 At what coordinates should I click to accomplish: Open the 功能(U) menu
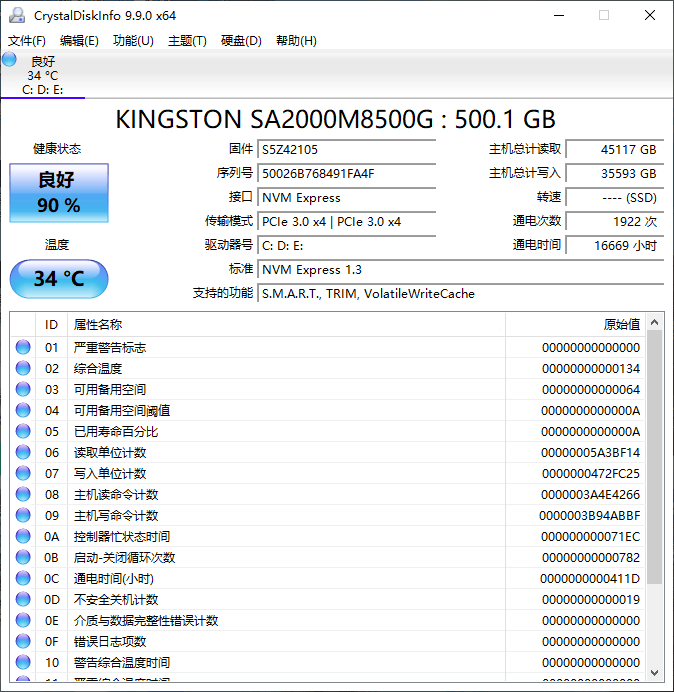tap(133, 41)
